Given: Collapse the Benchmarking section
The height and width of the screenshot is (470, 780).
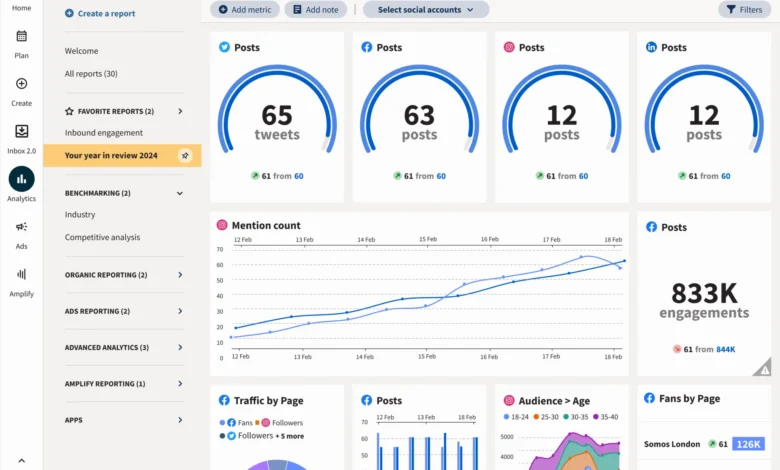Looking at the screenshot, I should tap(180, 193).
